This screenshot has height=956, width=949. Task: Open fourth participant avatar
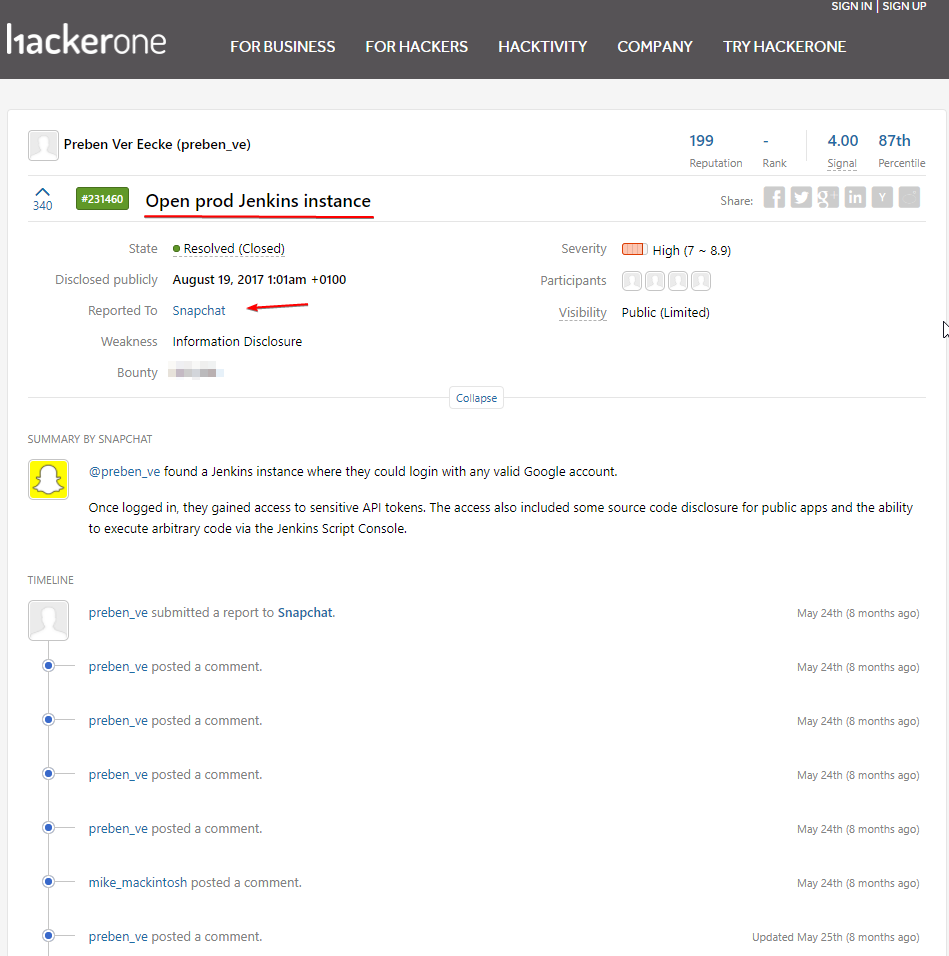(701, 281)
